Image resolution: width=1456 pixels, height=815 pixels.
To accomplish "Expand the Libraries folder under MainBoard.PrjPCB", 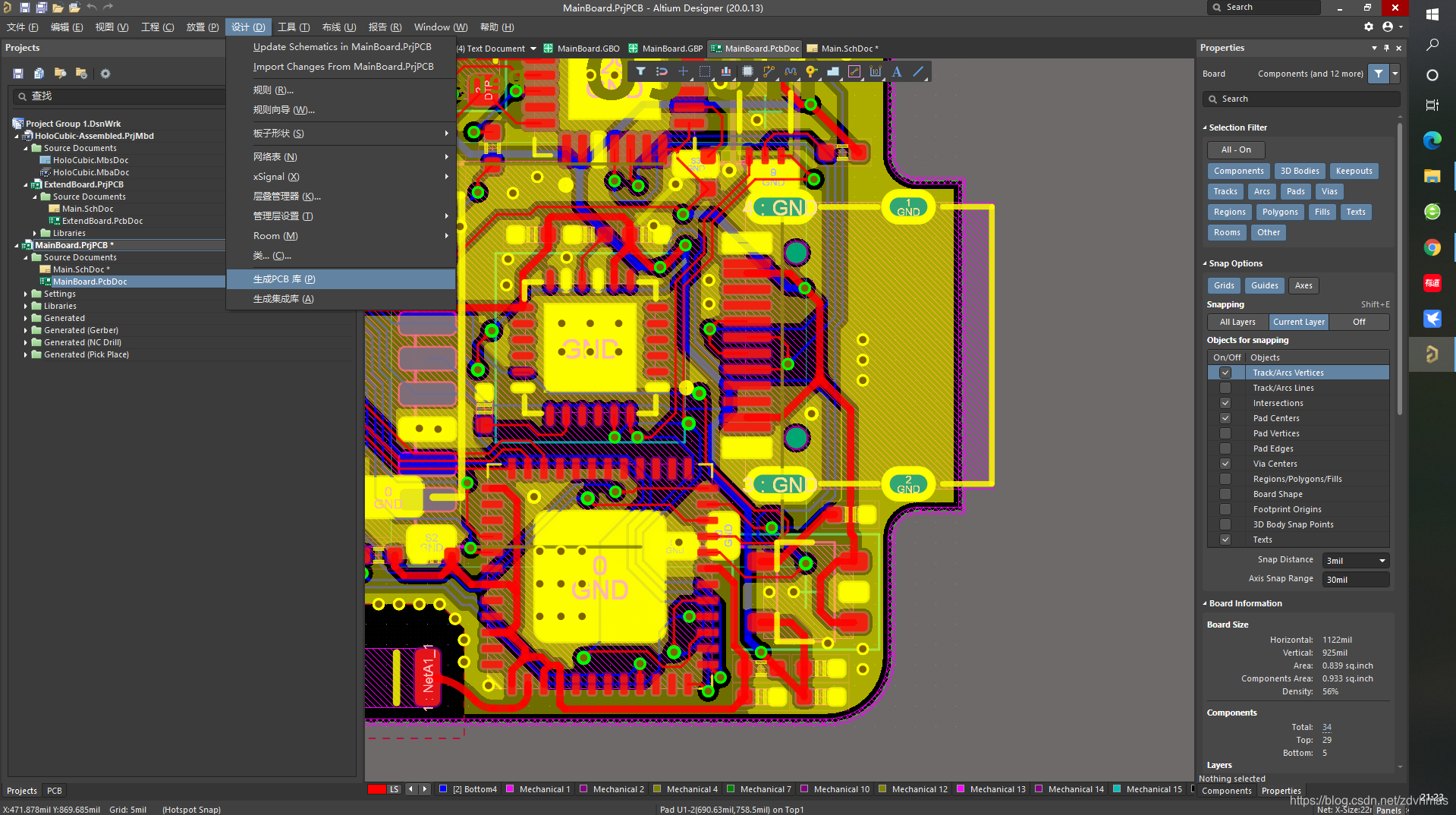I will [25, 306].
